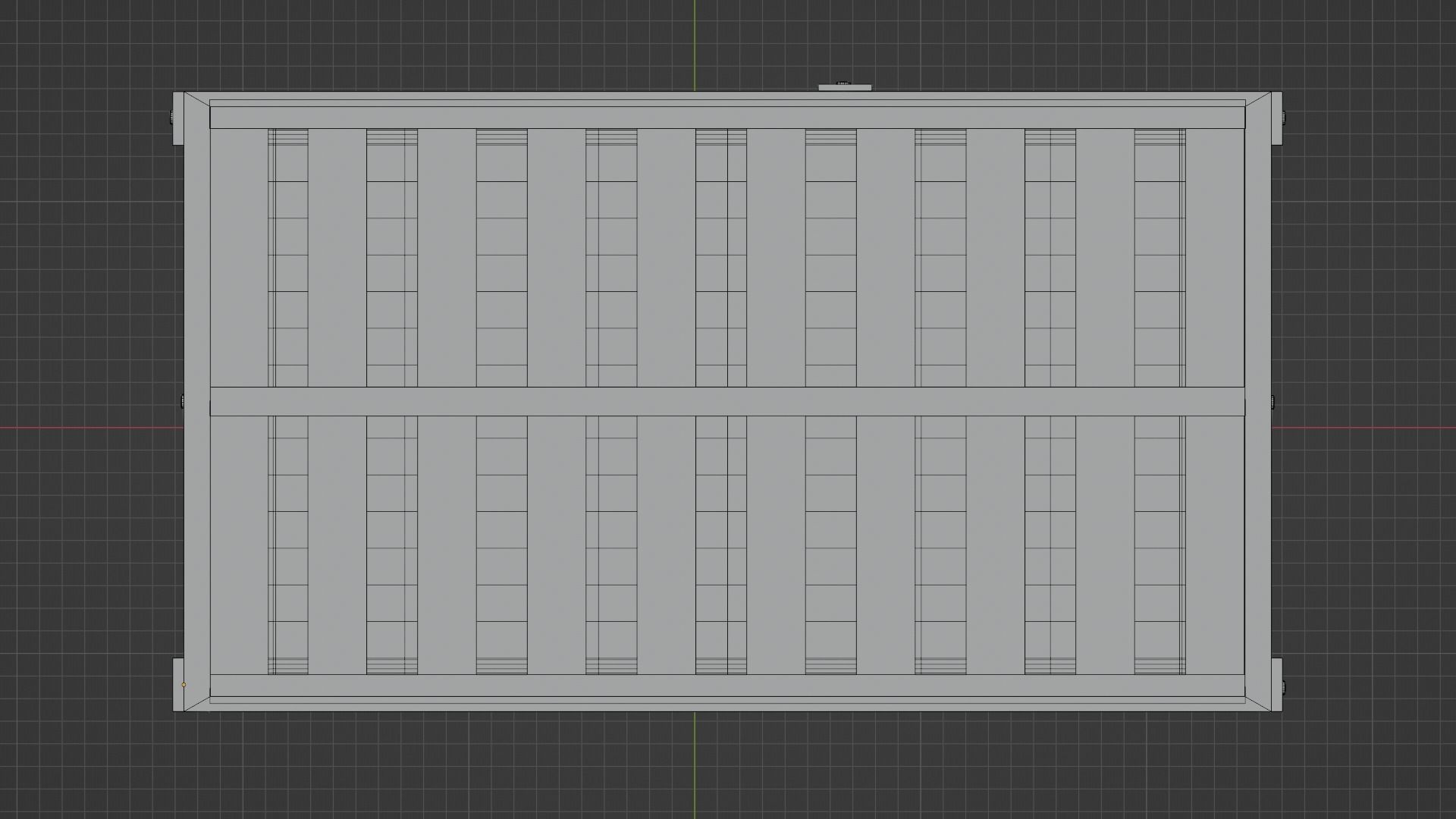This screenshot has width=1456, height=819.
Task: Select the small bolt on right side at crossbar
Action: pos(1273,401)
